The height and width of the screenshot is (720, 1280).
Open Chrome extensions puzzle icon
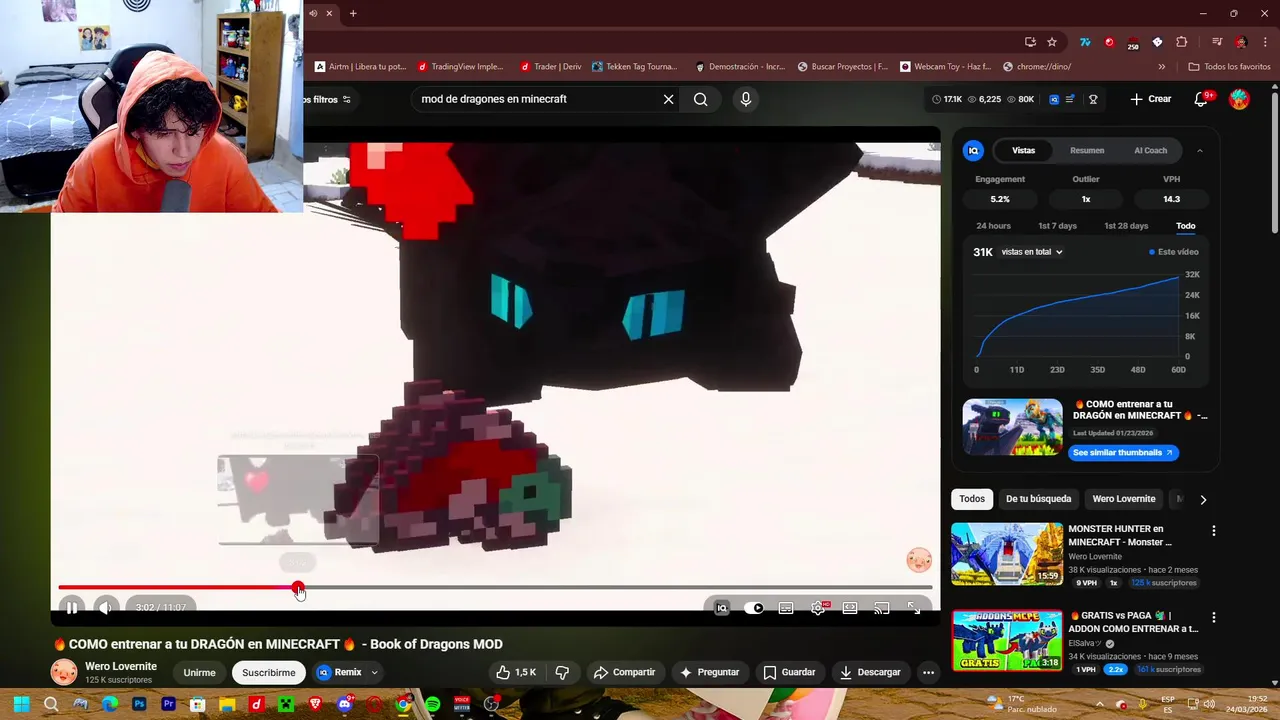1181,42
